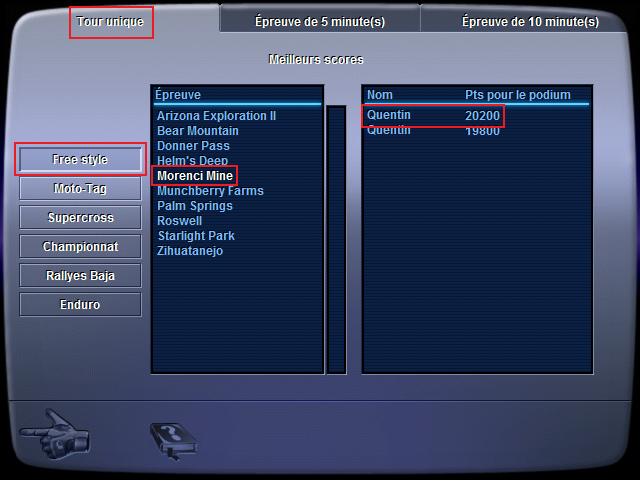Select Quentin's 20200 score row
Viewport: 640px width, 481px height.
click(433, 116)
